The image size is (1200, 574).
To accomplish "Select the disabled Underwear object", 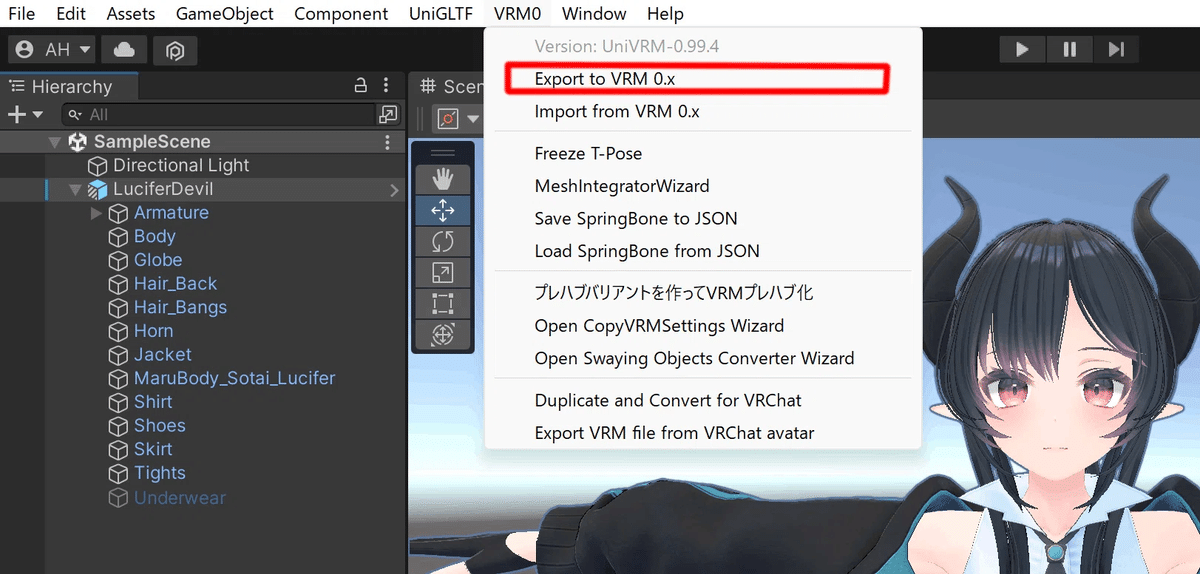I will [x=180, y=498].
